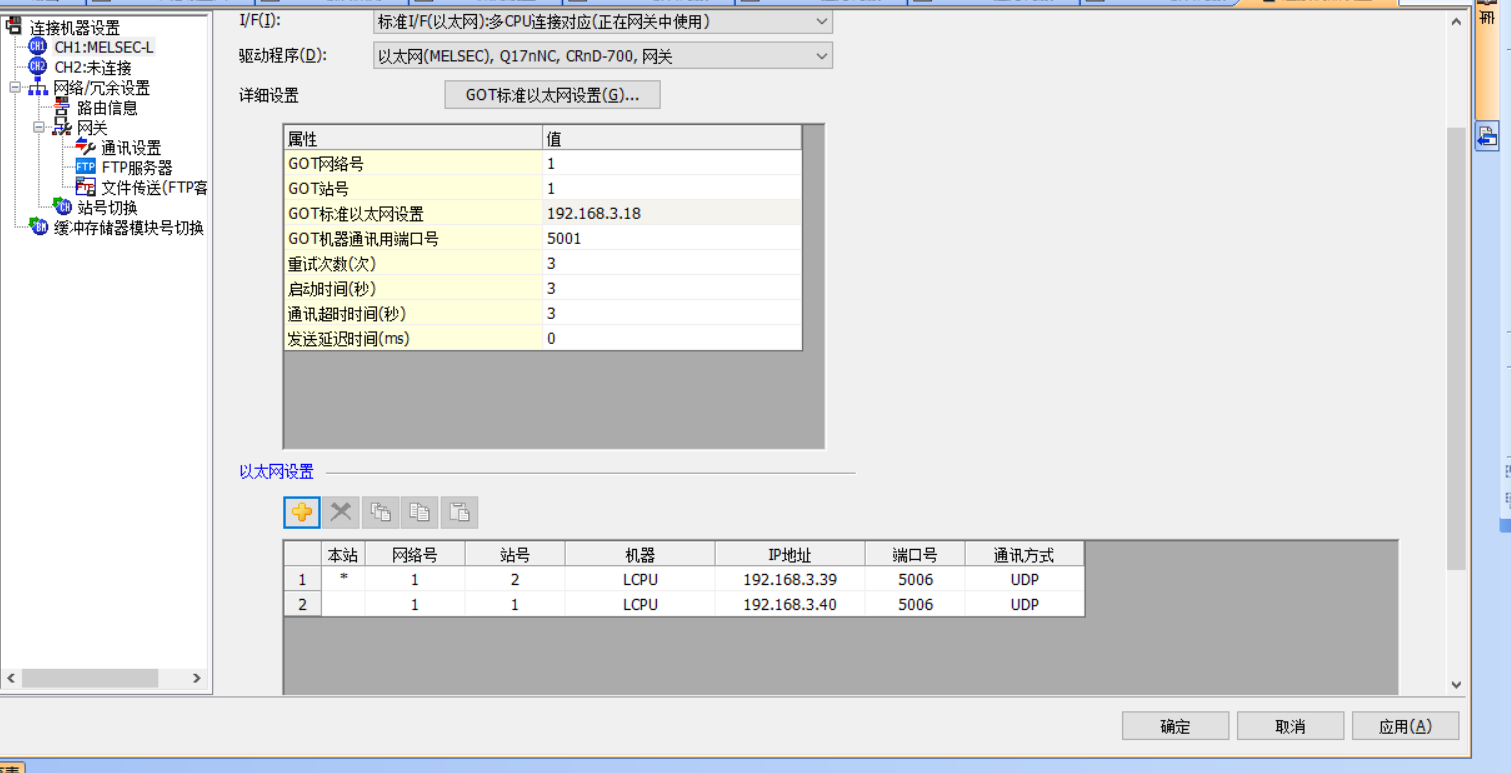Viewport: 1511px width, 773px height.
Task: Click the right arrow of tree horizontal scrollbar
Action: click(x=197, y=678)
